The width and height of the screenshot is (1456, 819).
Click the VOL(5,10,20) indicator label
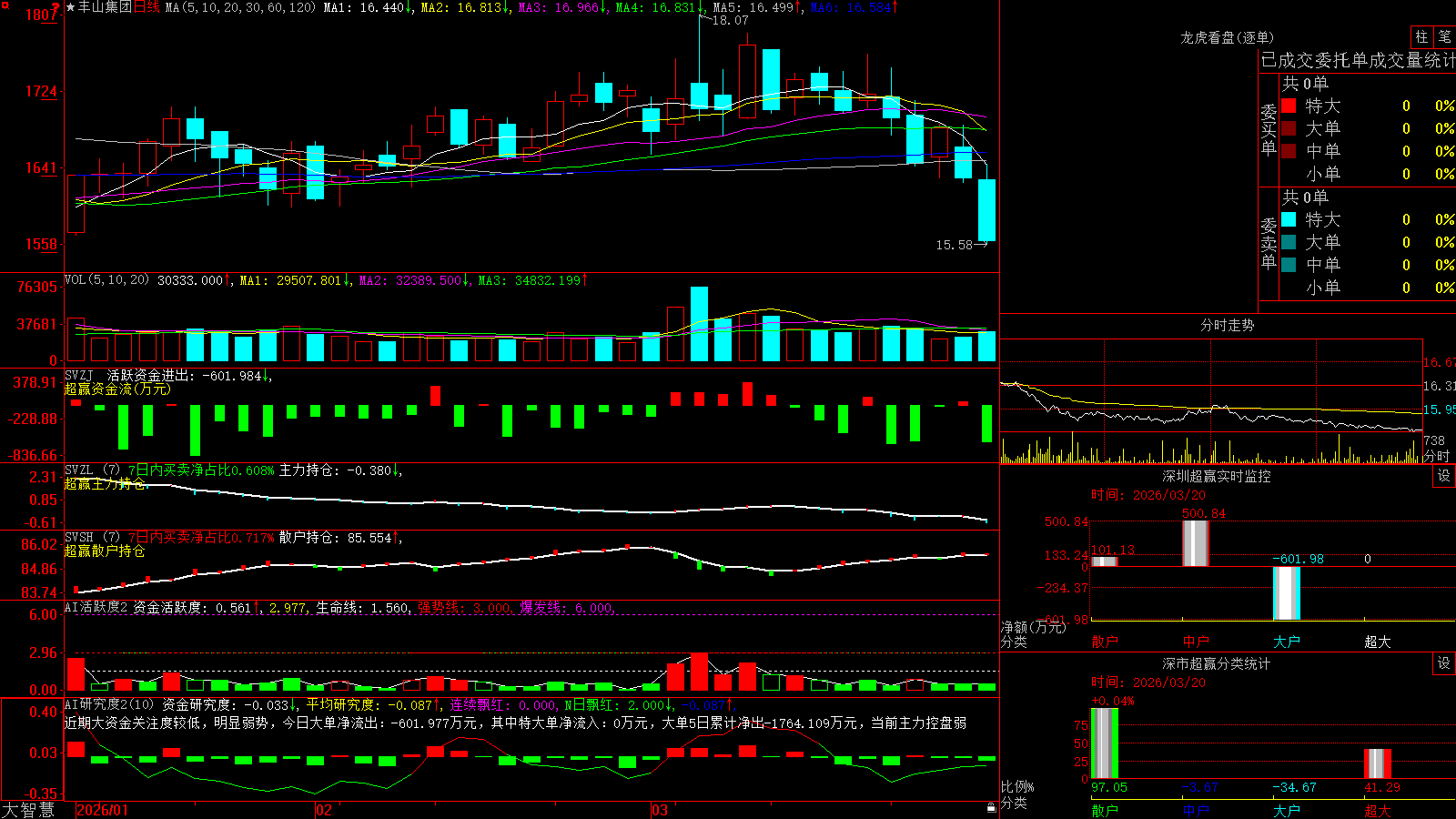click(106, 279)
